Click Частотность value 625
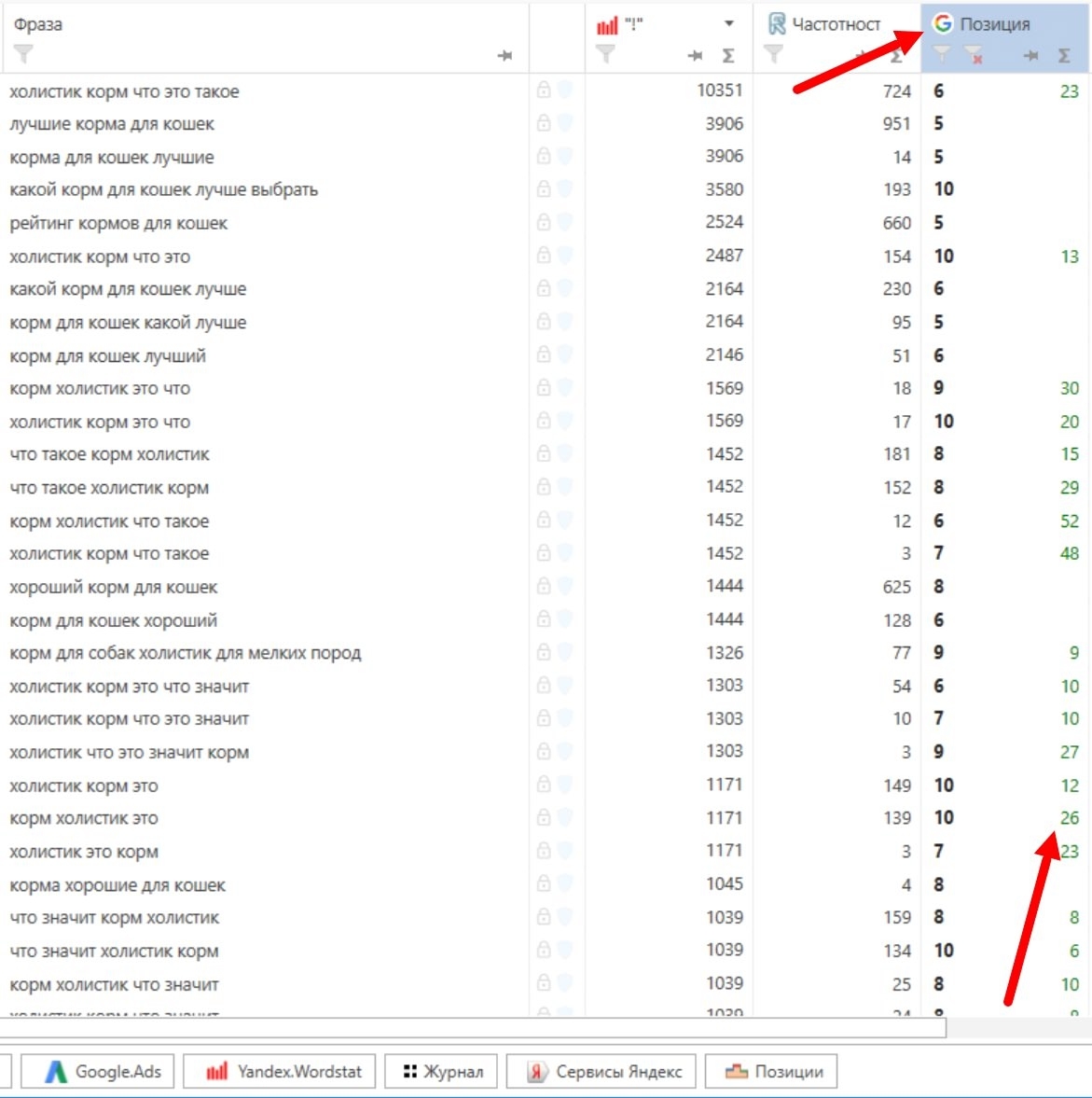 coord(897,588)
